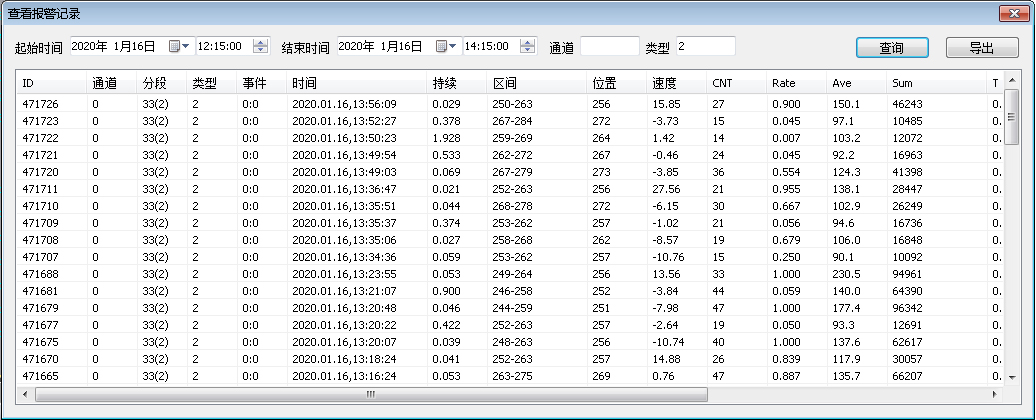Click the vertical scrollbar thumb
This screenshot has width=1036, height=420.
tap(1011, 116)
